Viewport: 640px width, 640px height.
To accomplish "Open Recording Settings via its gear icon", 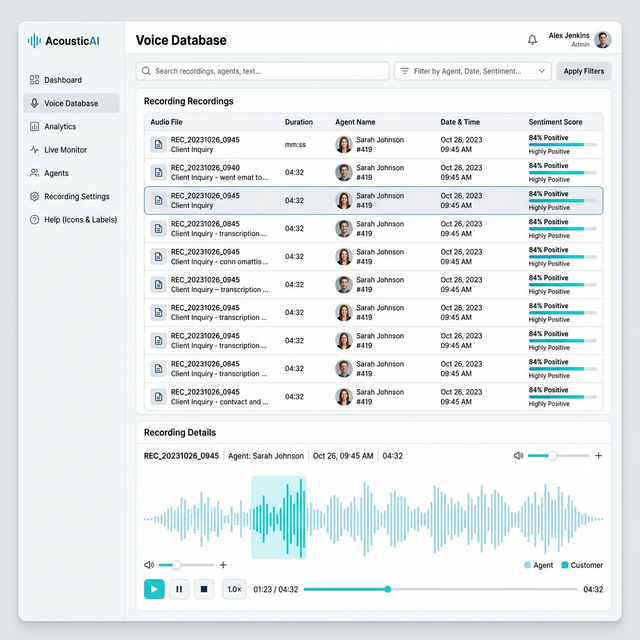I will (x=34, y=197).
